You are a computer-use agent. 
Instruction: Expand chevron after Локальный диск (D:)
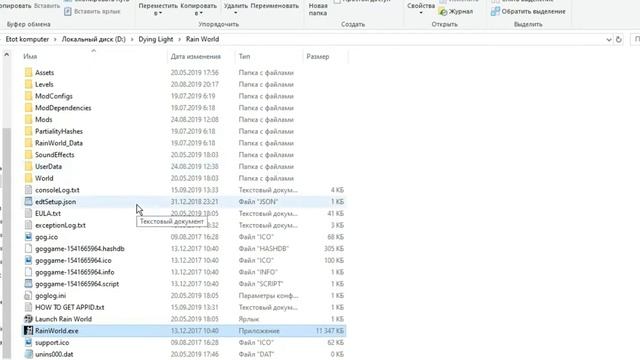pyautogui.click(x=132, y=40)
